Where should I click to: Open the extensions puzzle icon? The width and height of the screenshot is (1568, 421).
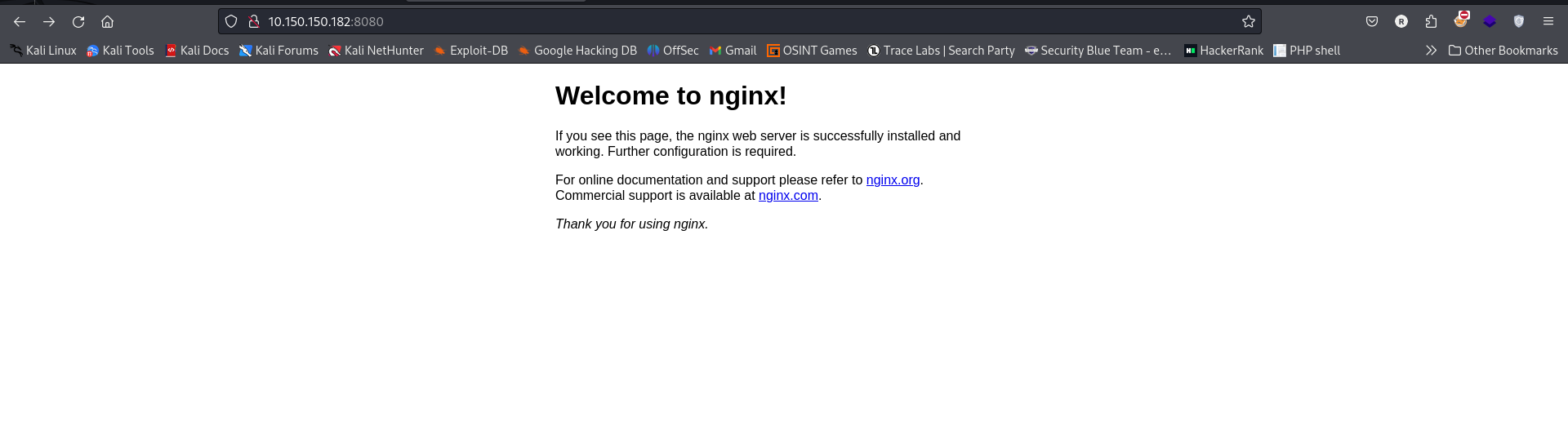[1431, 22]
